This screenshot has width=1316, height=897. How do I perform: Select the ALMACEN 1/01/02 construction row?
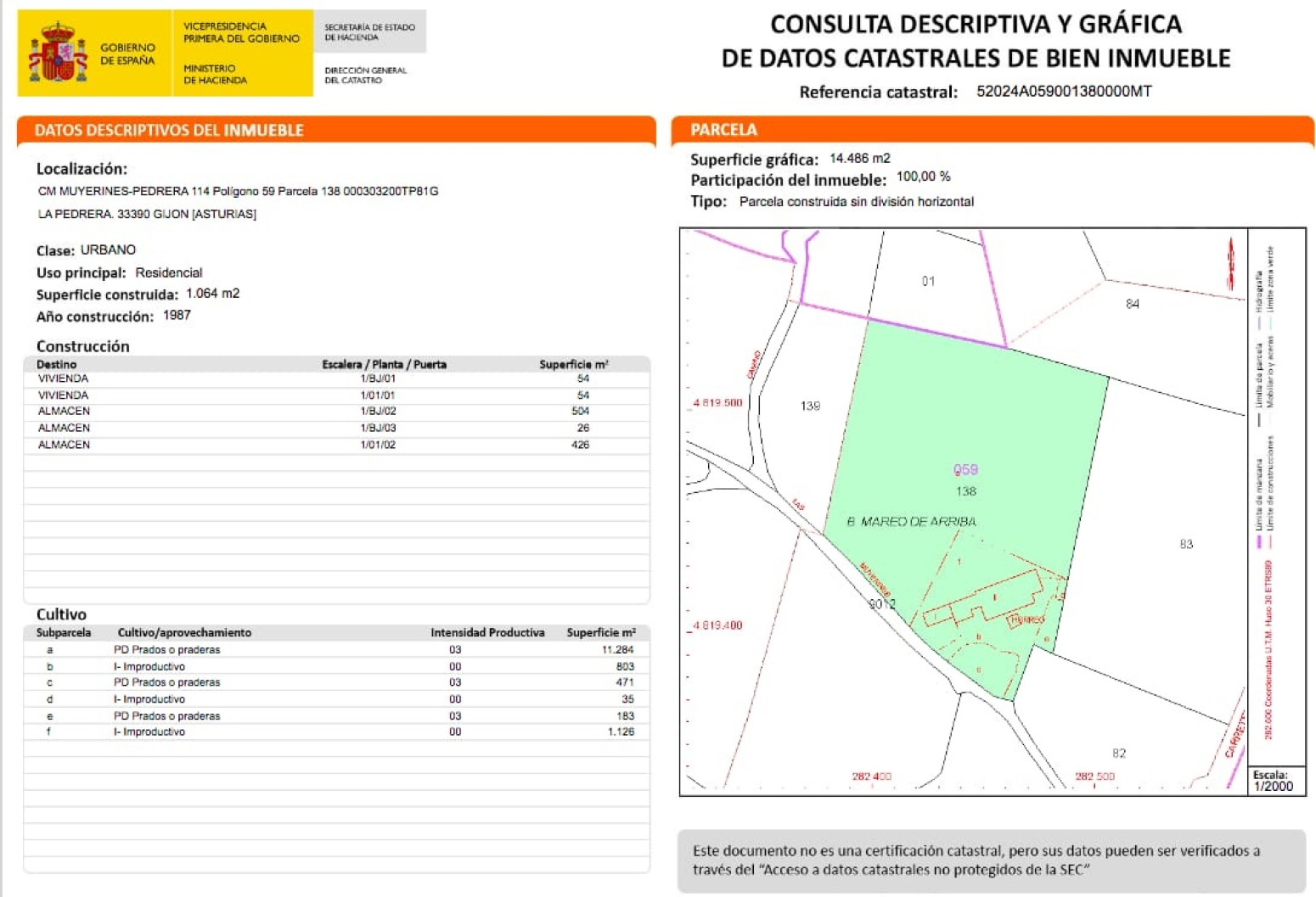[x=336, y=445]
